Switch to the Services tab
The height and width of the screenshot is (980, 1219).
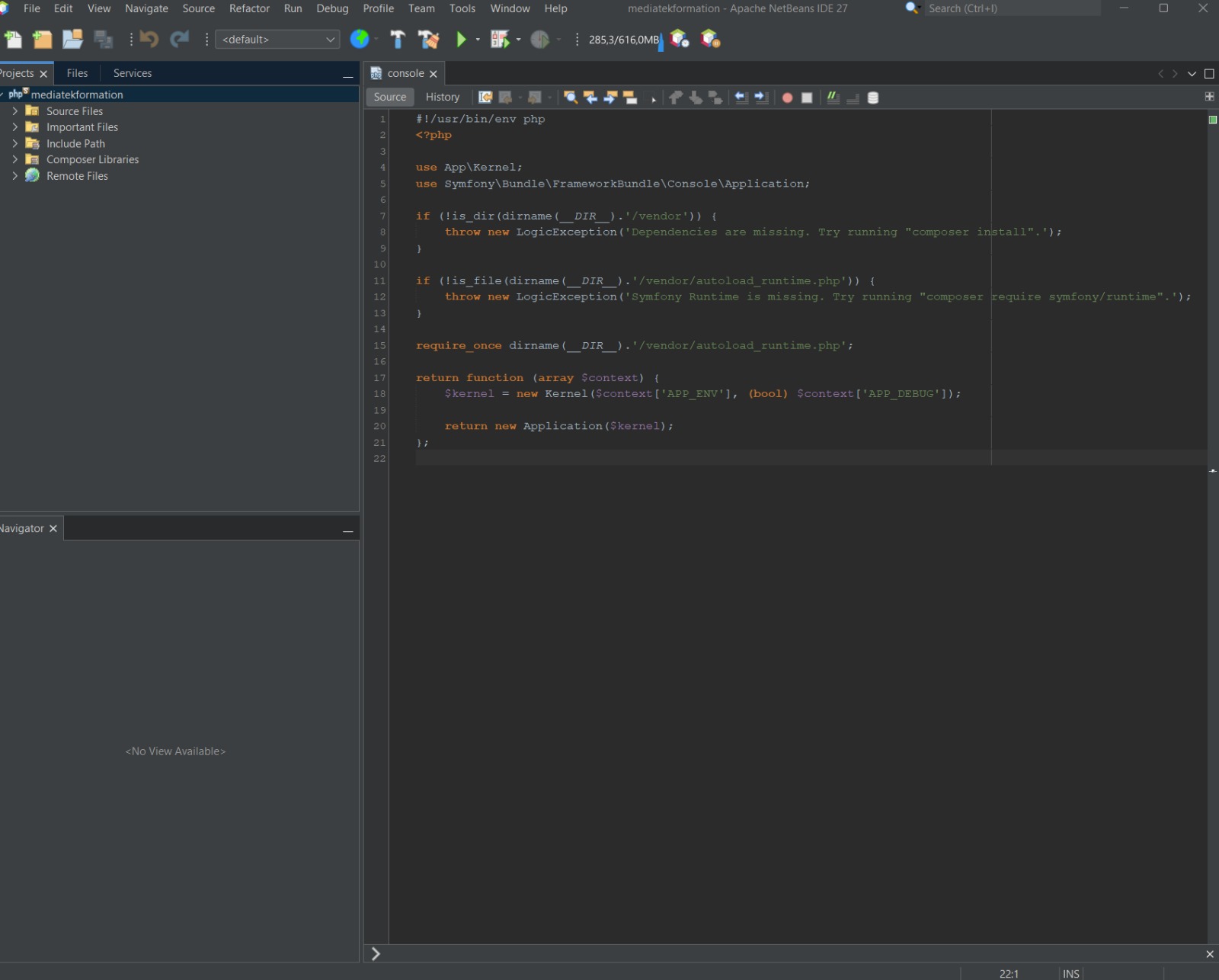point(133,73)
